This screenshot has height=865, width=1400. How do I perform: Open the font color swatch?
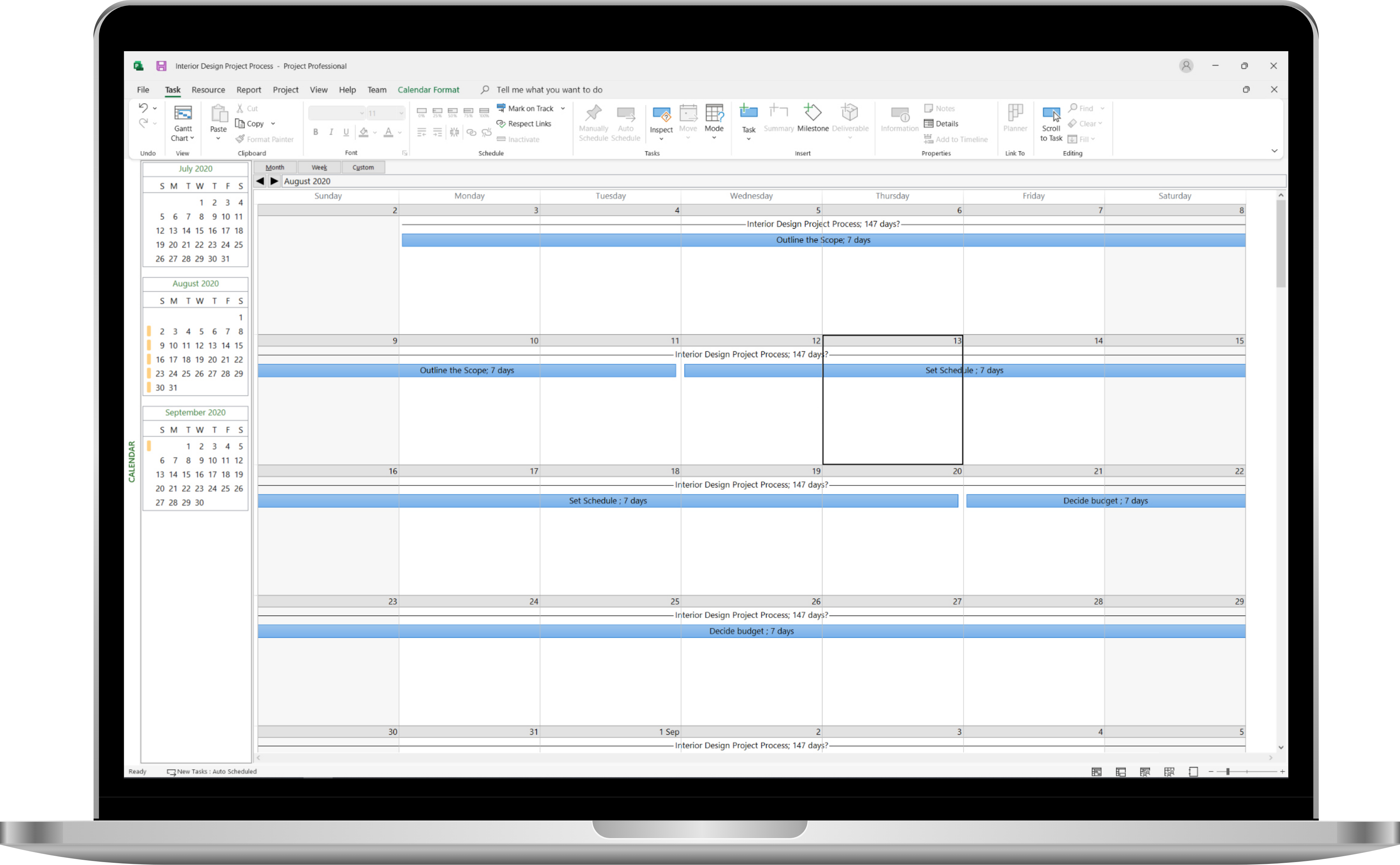(x=388, y=132)
